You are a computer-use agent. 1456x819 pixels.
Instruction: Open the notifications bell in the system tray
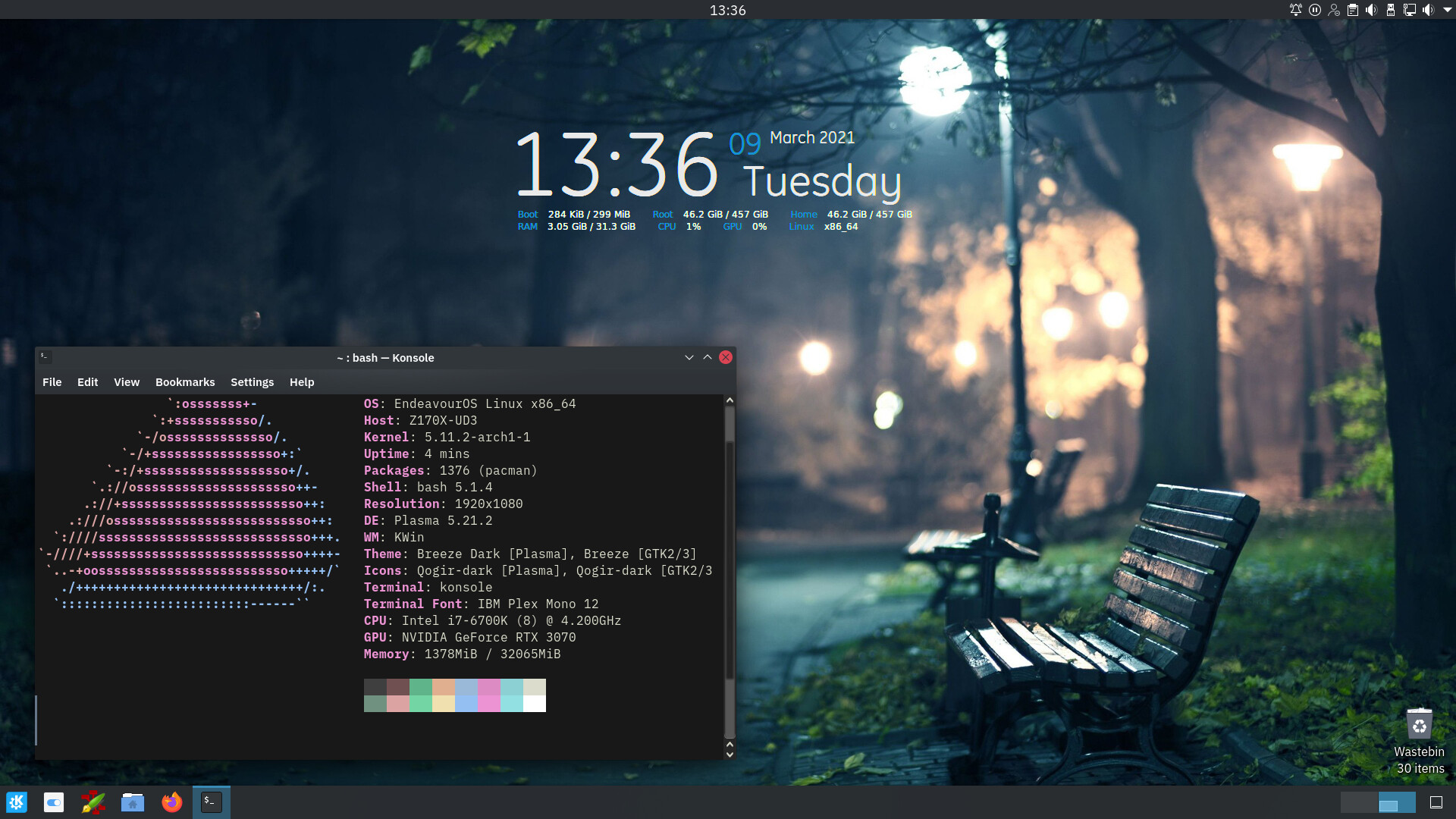[x=1296, y=10]
